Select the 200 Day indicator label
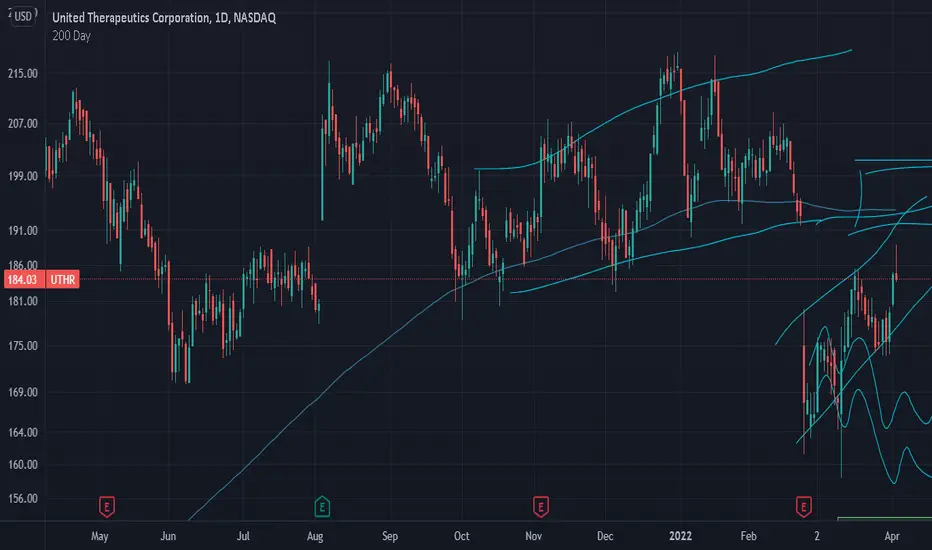Viewport: 932px width, 550px height. [71, 36]
